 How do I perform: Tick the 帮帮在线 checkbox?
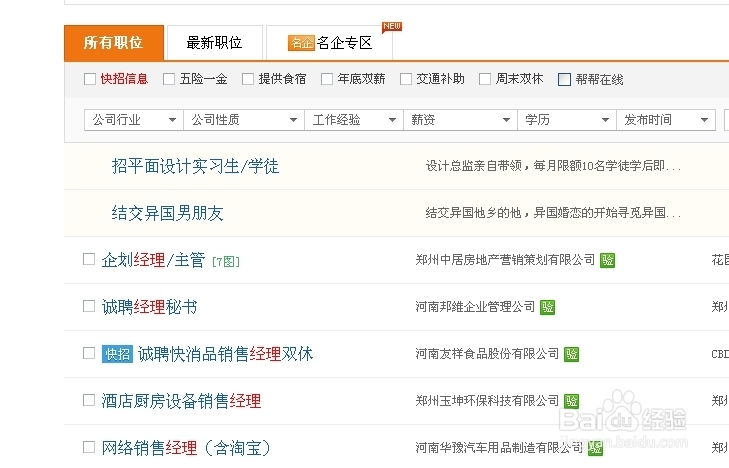[564, 79]
